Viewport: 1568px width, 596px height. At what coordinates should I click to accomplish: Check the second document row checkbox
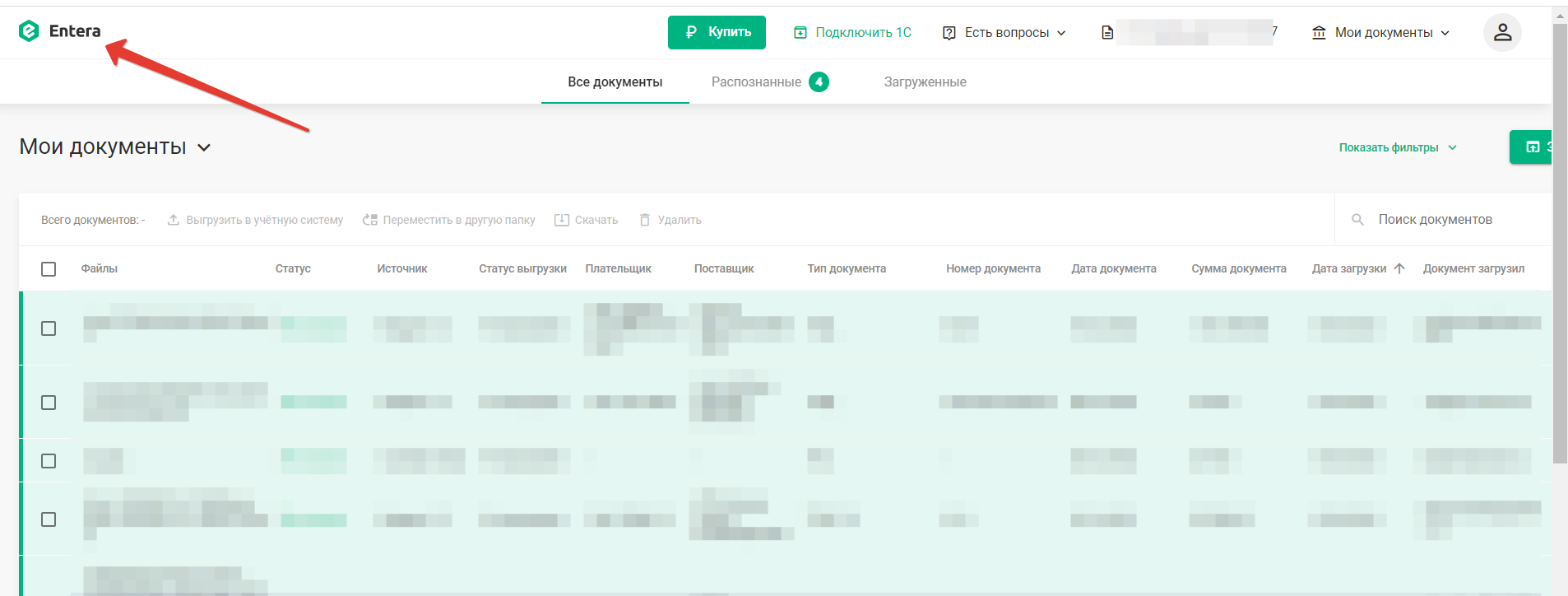click(x=49, y=403)
